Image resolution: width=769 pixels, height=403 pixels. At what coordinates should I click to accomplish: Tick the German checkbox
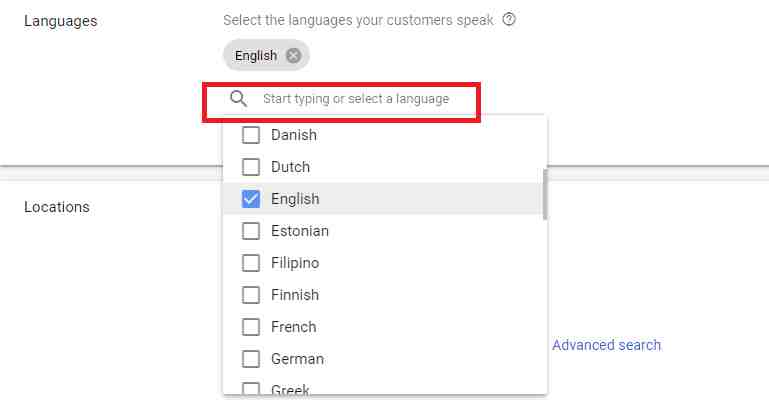pos(251,359)
